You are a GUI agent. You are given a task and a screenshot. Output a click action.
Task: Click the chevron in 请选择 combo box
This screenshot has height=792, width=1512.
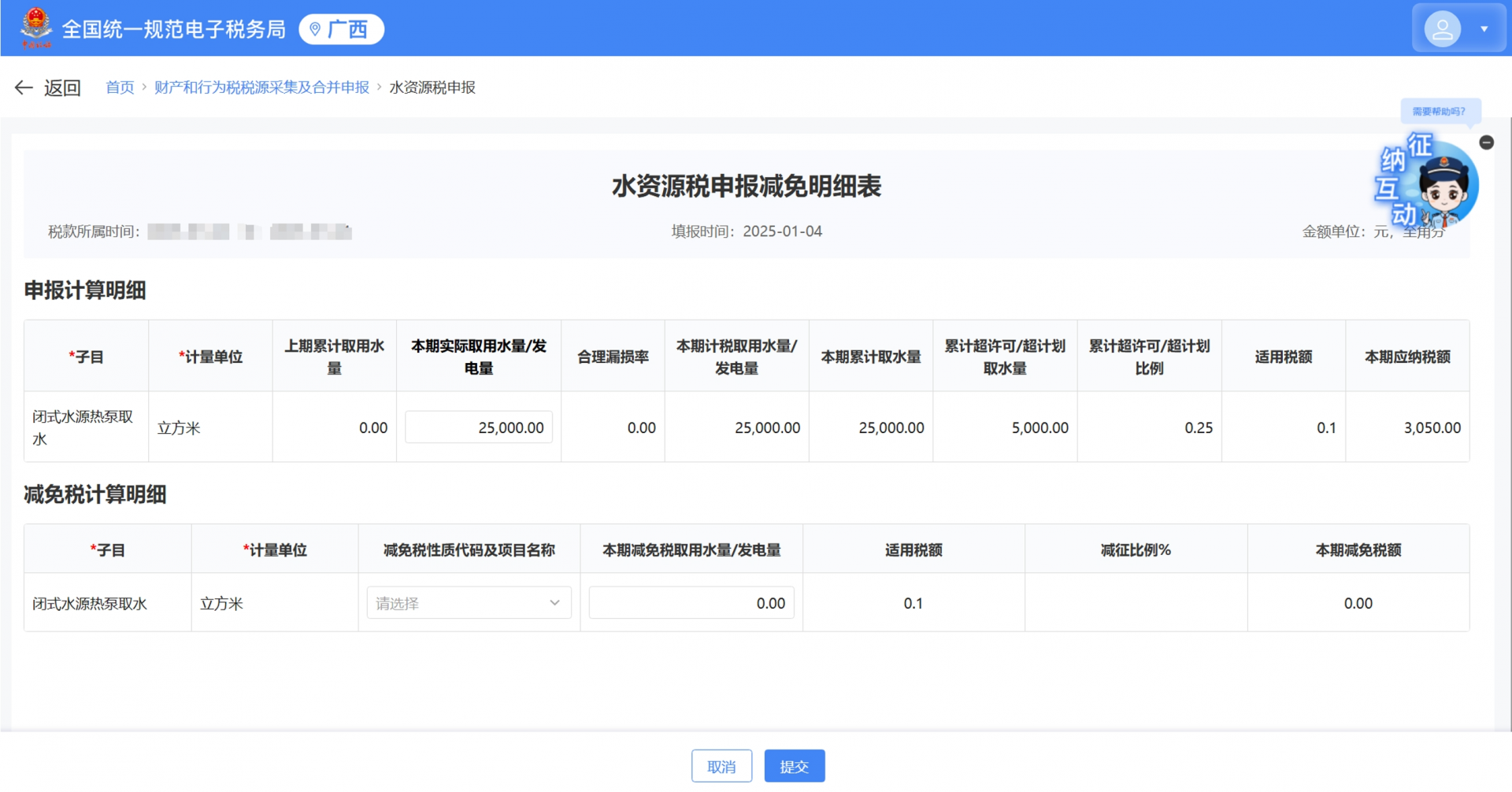point(554,603)
